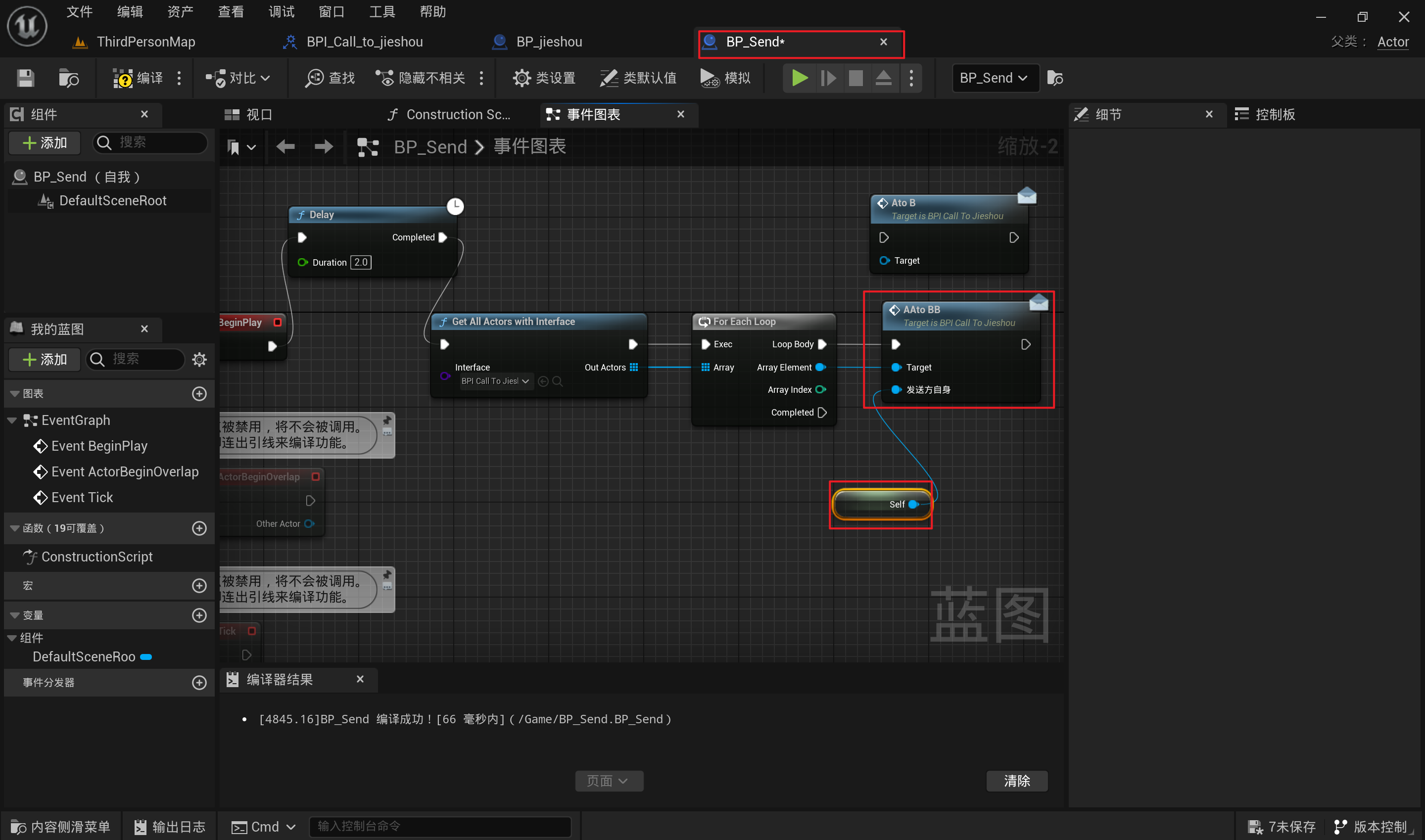Compile the blueprint with 编译 button
Image resolution: width=1425 pixels, height=840 pixels.
tap(138, 78)
